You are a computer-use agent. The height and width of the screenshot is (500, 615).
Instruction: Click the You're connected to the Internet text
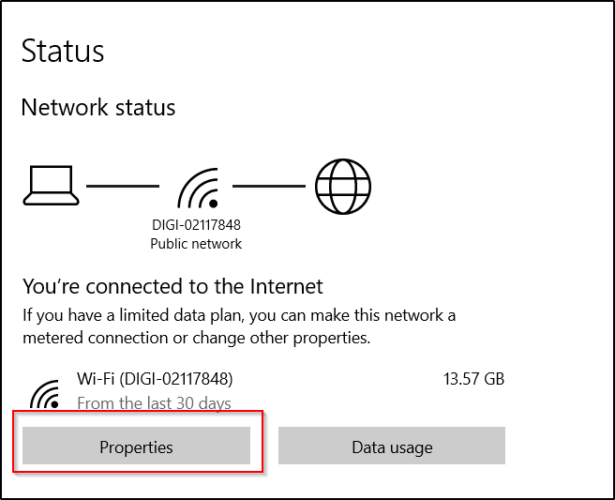point(173,286)
